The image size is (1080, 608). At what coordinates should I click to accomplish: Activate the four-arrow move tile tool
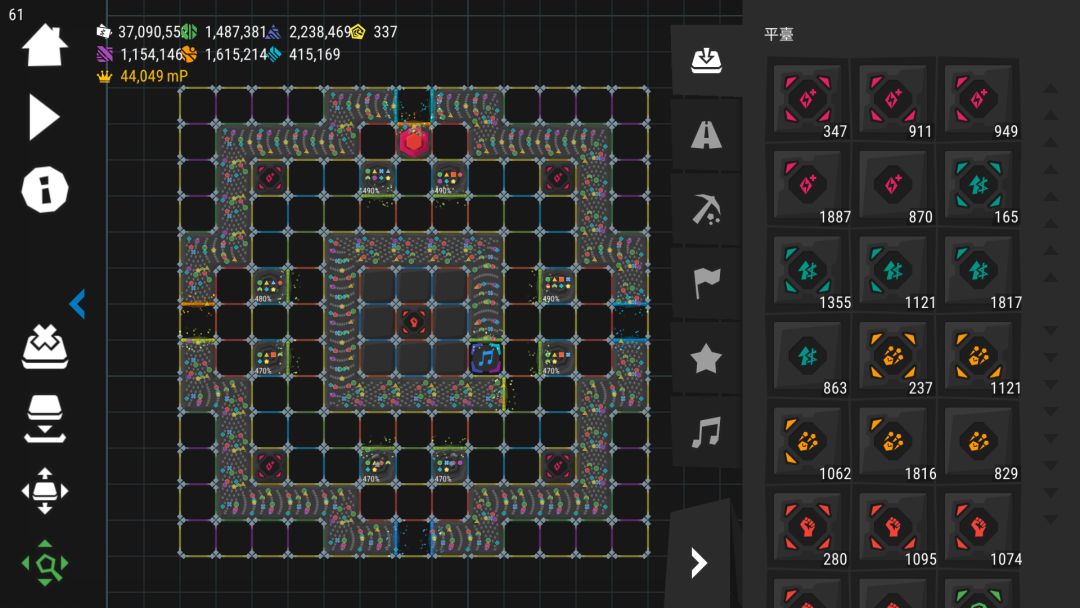click(x=45, y=491)
